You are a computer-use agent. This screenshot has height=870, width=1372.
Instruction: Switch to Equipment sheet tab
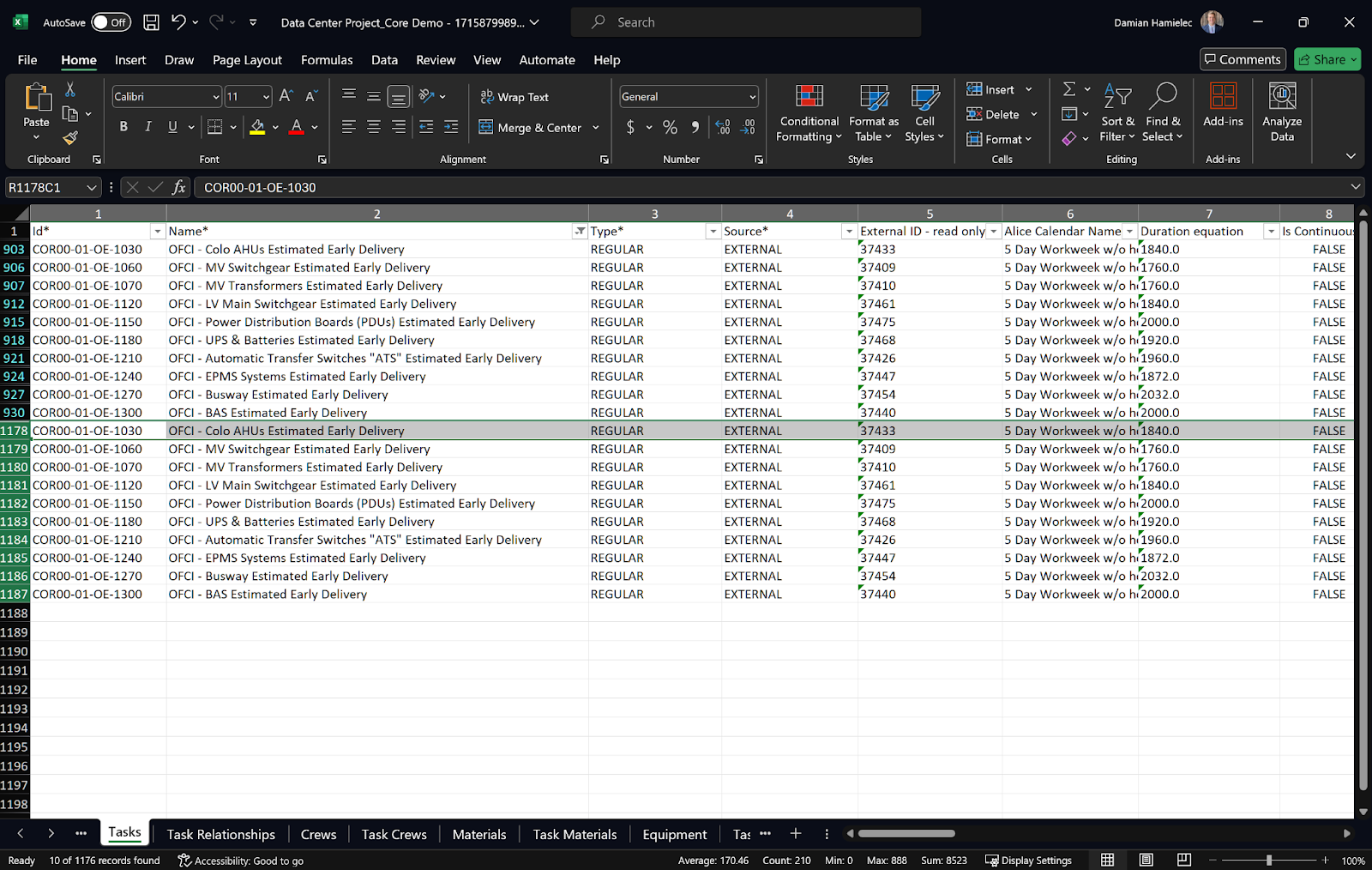675,834
